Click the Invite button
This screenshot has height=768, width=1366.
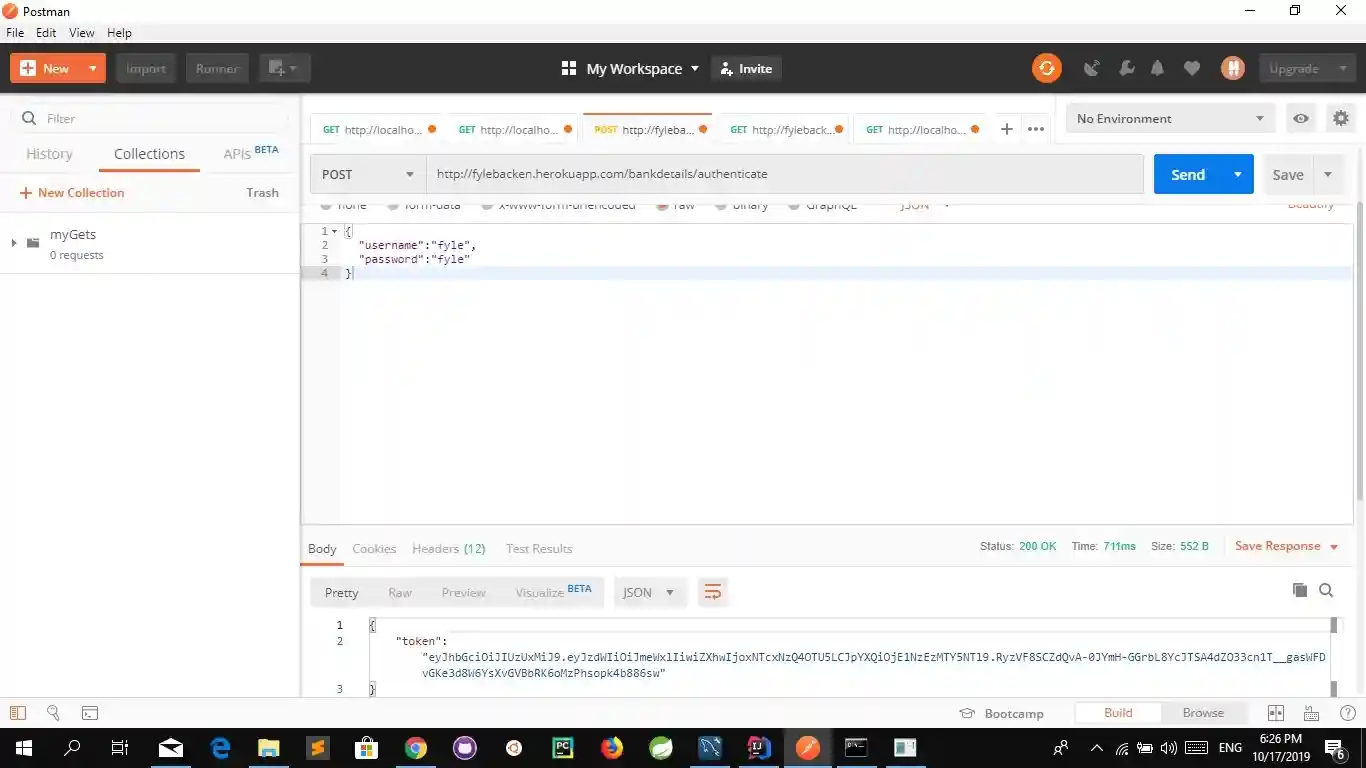pos(746,68)
